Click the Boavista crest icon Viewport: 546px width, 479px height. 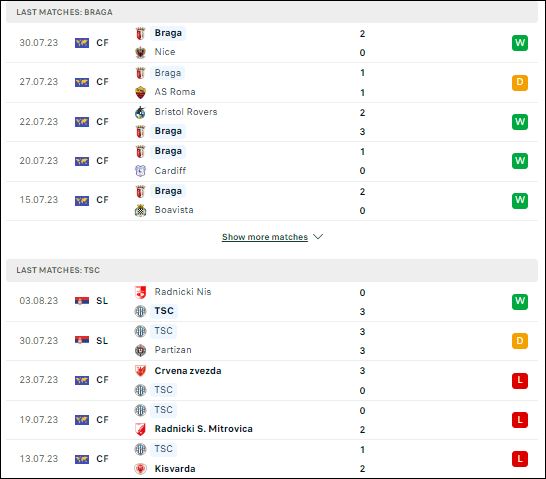point(140,210)
